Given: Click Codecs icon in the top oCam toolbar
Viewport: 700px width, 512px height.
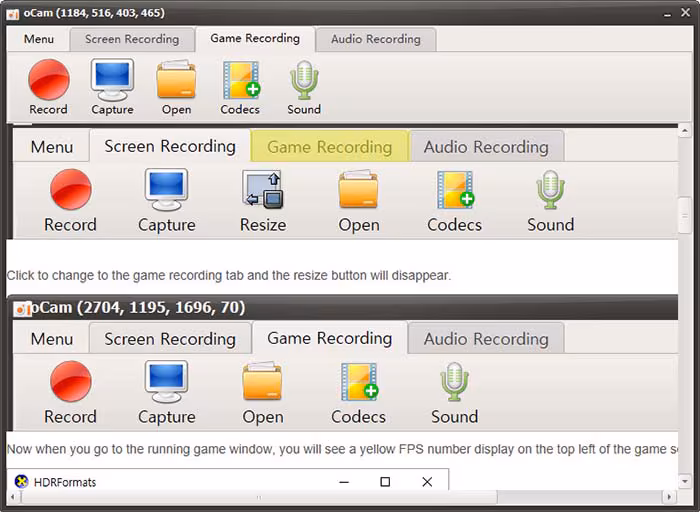Looking at the screenshot, I should click(x=241, y=80).
